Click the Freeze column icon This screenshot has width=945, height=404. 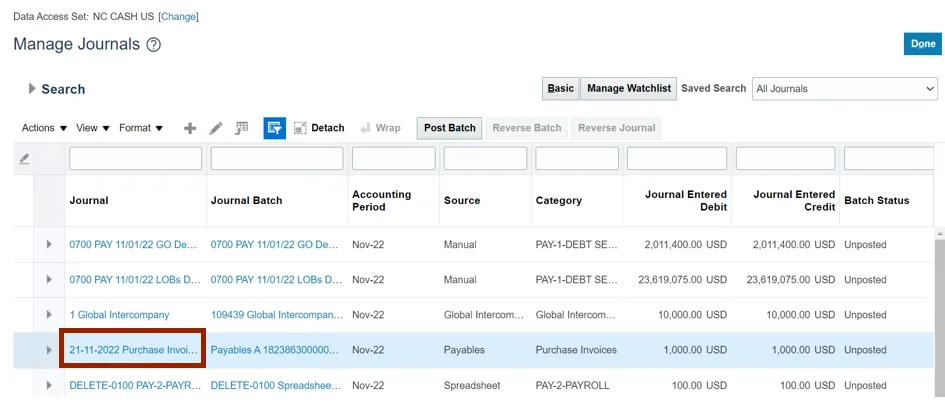(242, 128)
